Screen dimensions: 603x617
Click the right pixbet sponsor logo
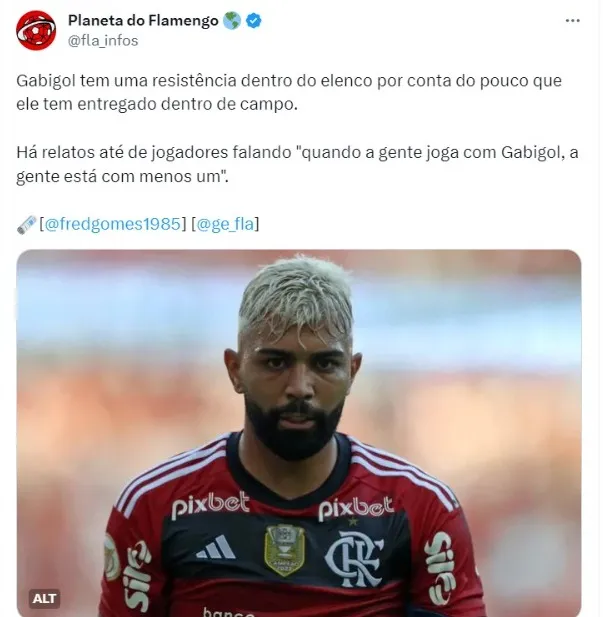(356, 508)
